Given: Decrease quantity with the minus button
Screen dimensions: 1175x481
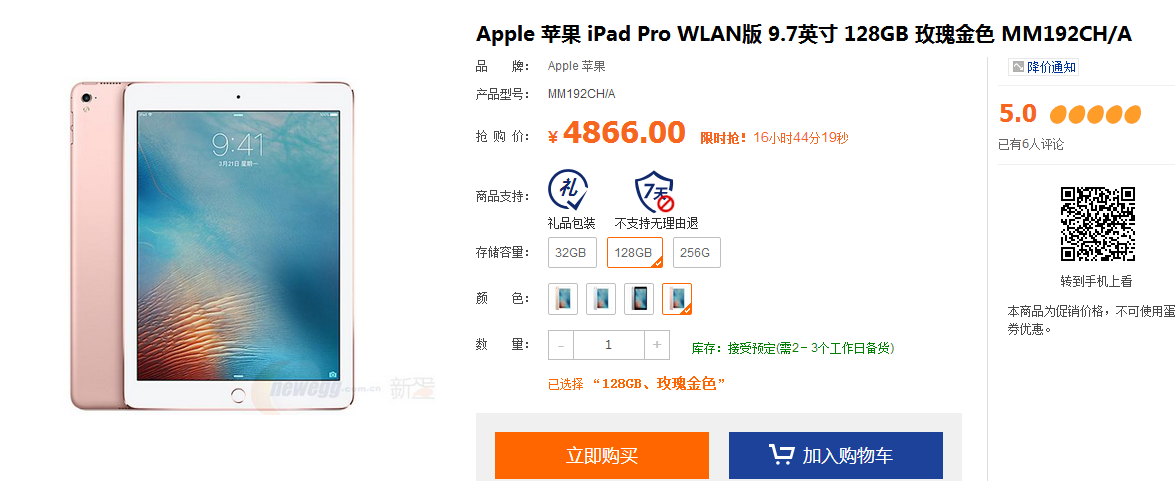Looking at the screenshot, I should click(x=560, y=345).
